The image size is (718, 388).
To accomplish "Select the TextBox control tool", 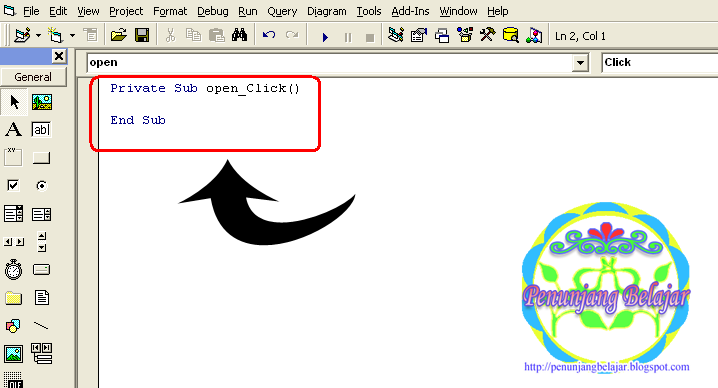I will 41,130.
